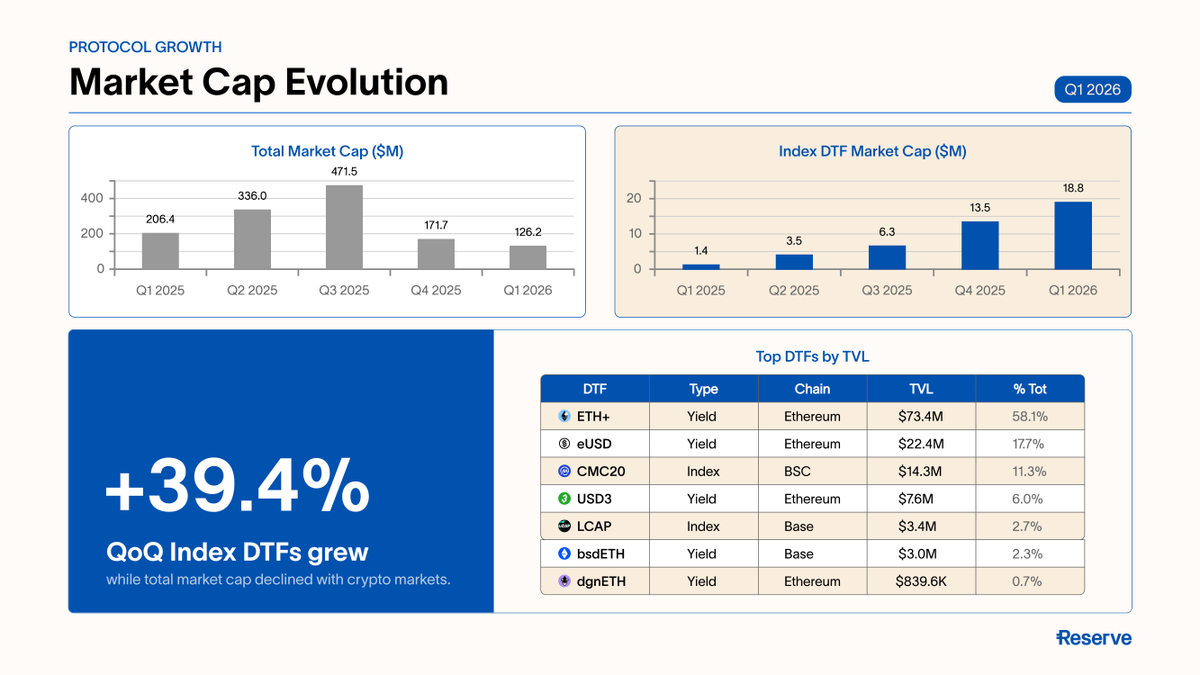
Task: Click the bsdETH token icon
Action: pyautogui.click(x=564, y=554)
